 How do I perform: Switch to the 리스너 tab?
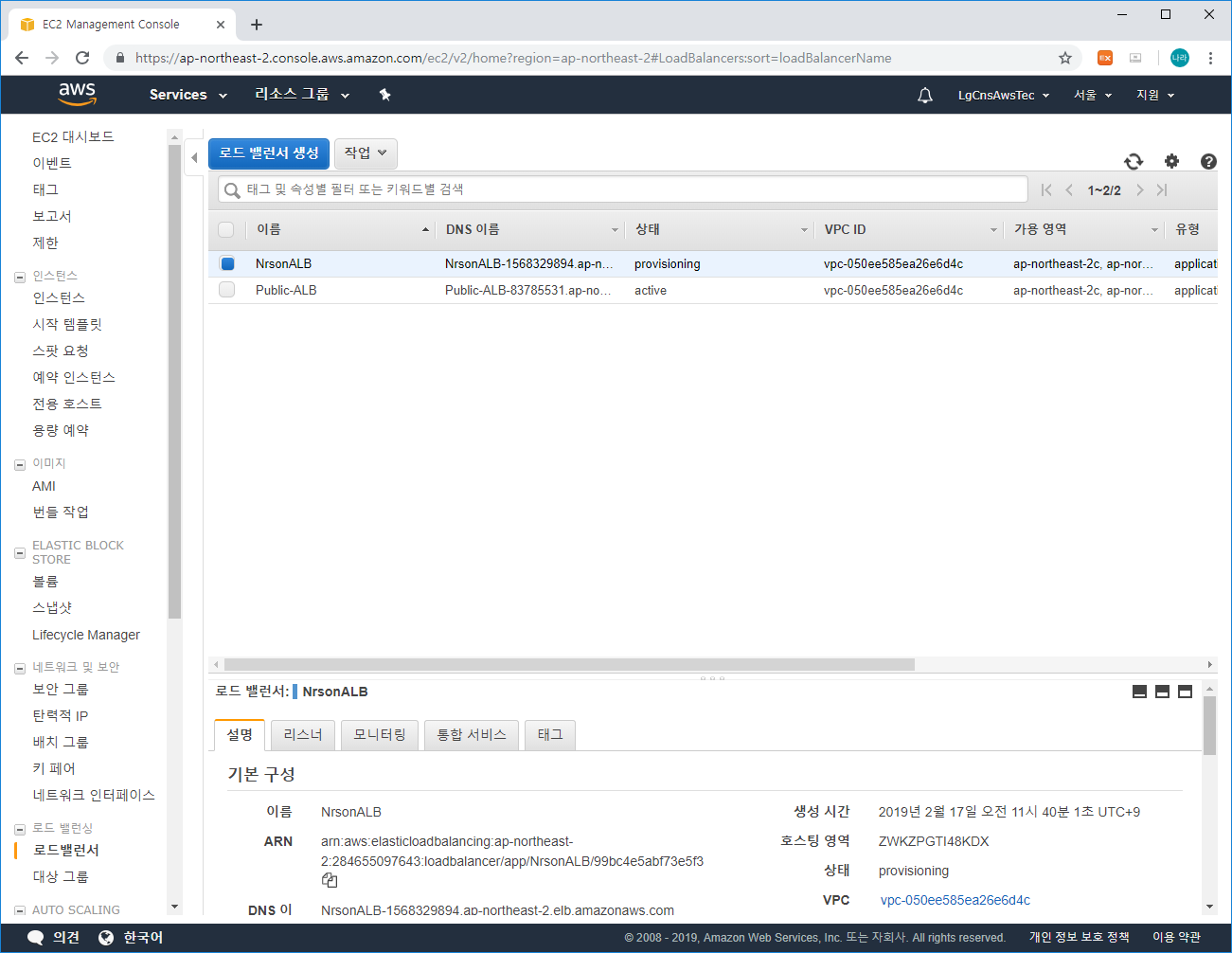click(303, 735)
